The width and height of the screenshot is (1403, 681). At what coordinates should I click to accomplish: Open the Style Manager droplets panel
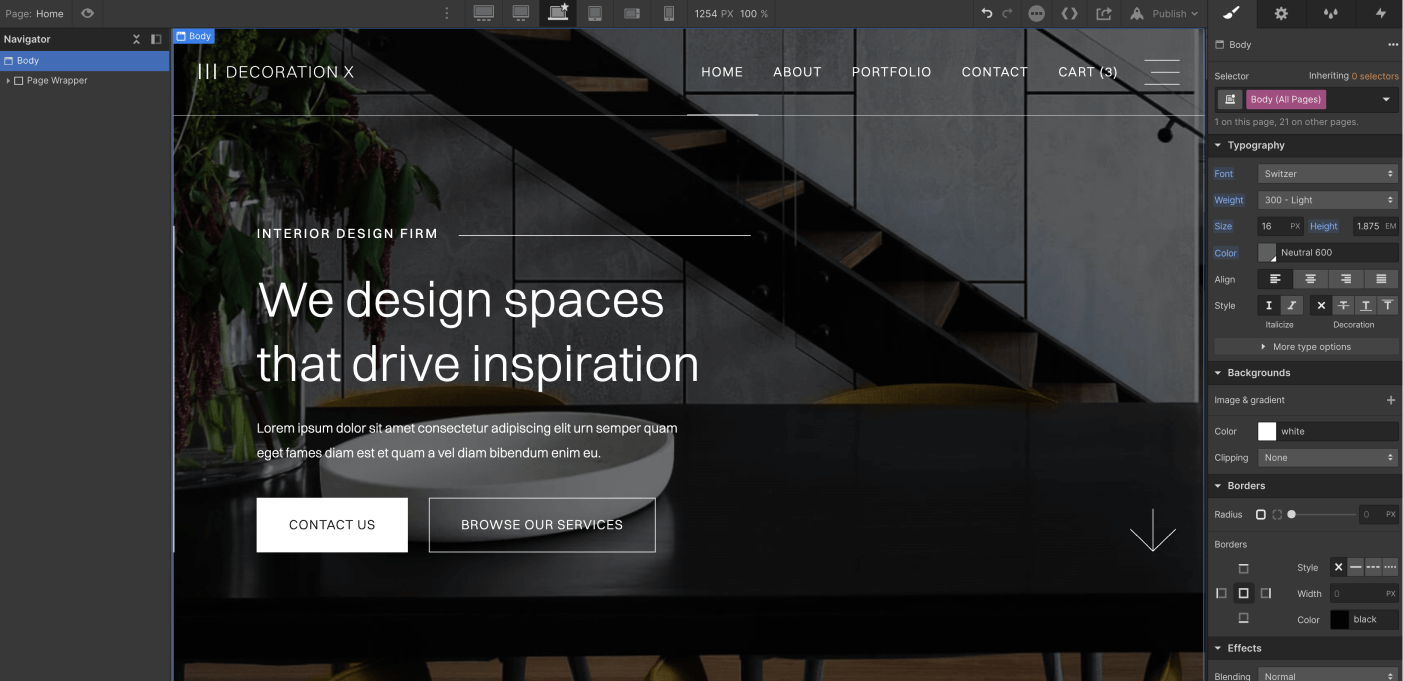click(x=1329, y=14)
